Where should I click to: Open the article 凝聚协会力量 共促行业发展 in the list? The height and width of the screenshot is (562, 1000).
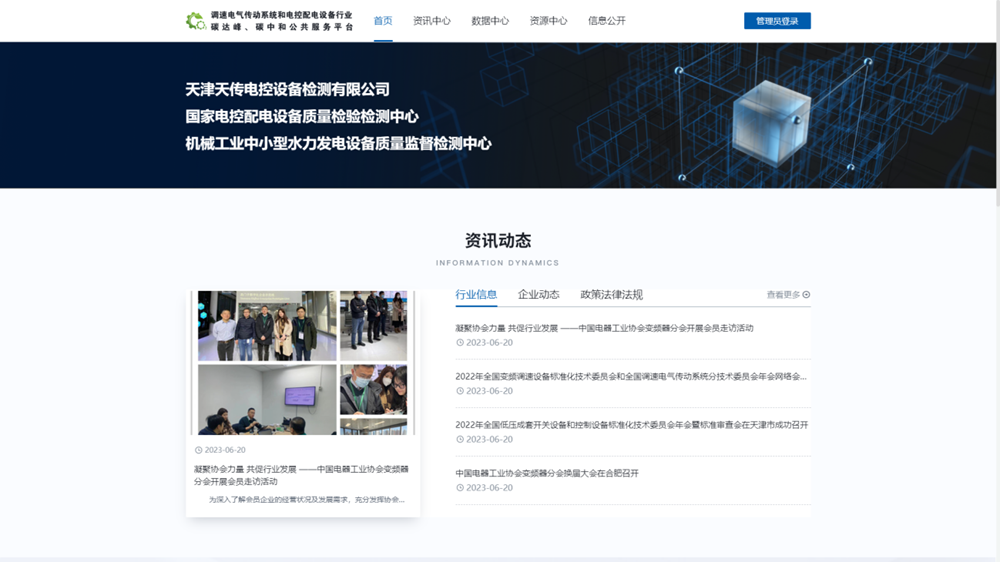[604, 328]
